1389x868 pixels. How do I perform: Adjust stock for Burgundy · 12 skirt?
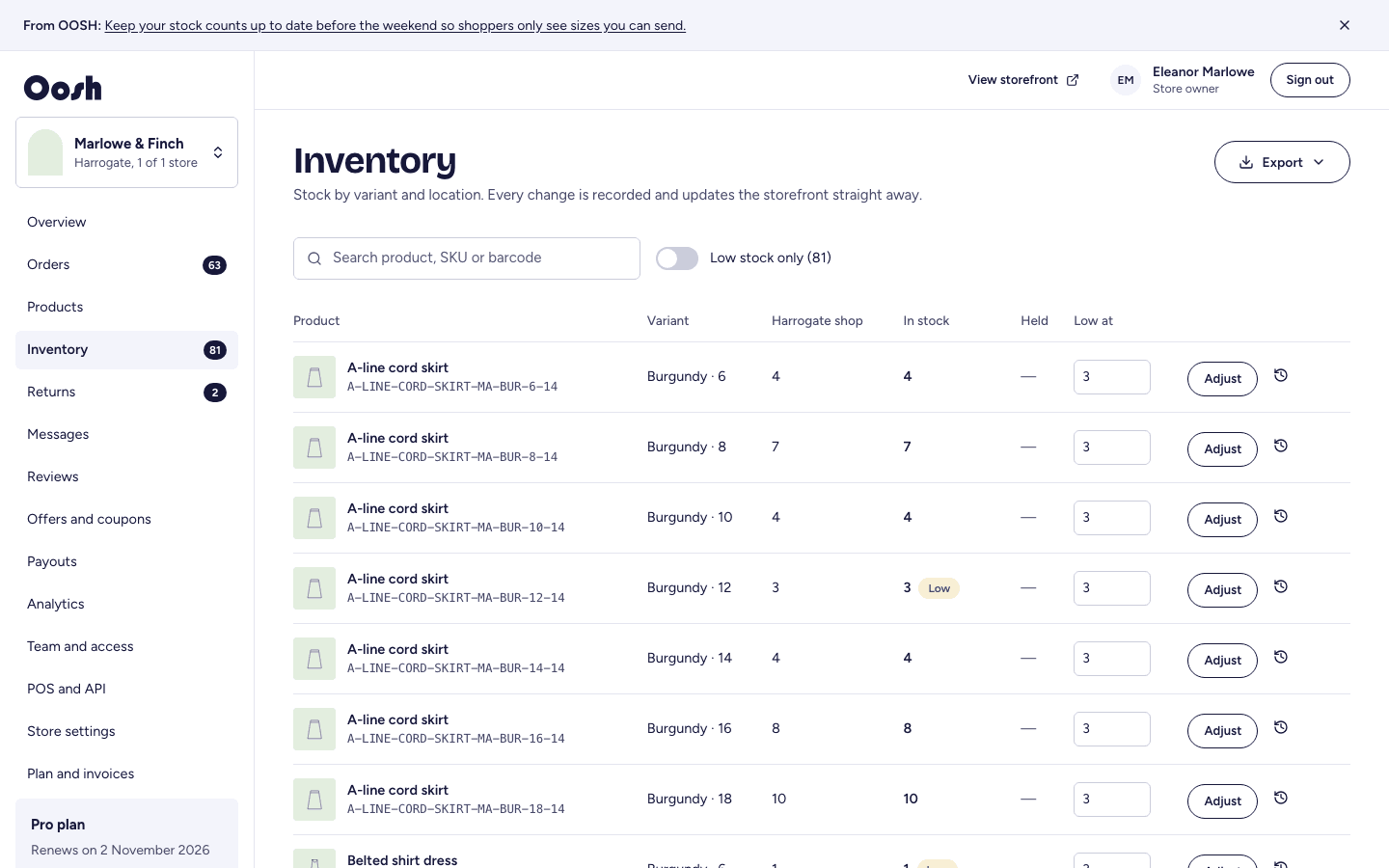[x=1222, y=590]
